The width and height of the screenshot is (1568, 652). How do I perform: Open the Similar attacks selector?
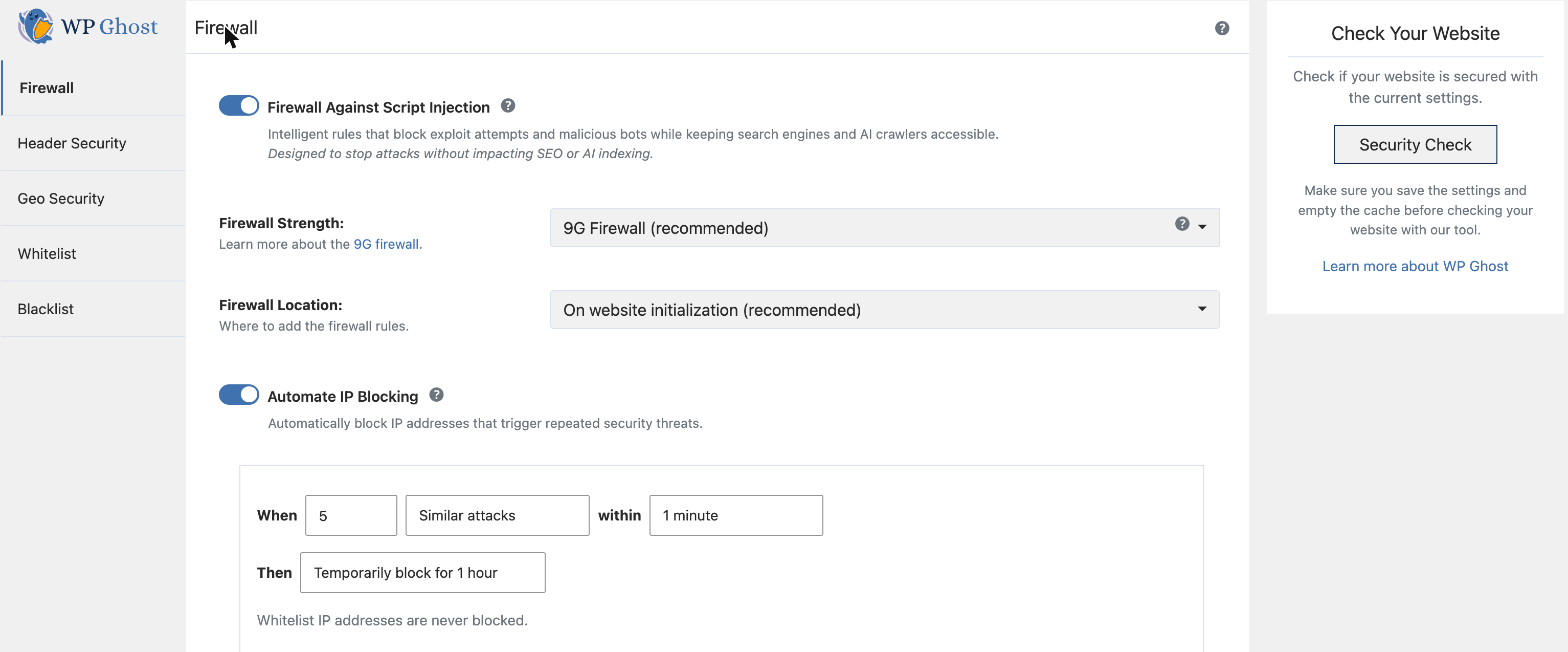click(497, 516)
